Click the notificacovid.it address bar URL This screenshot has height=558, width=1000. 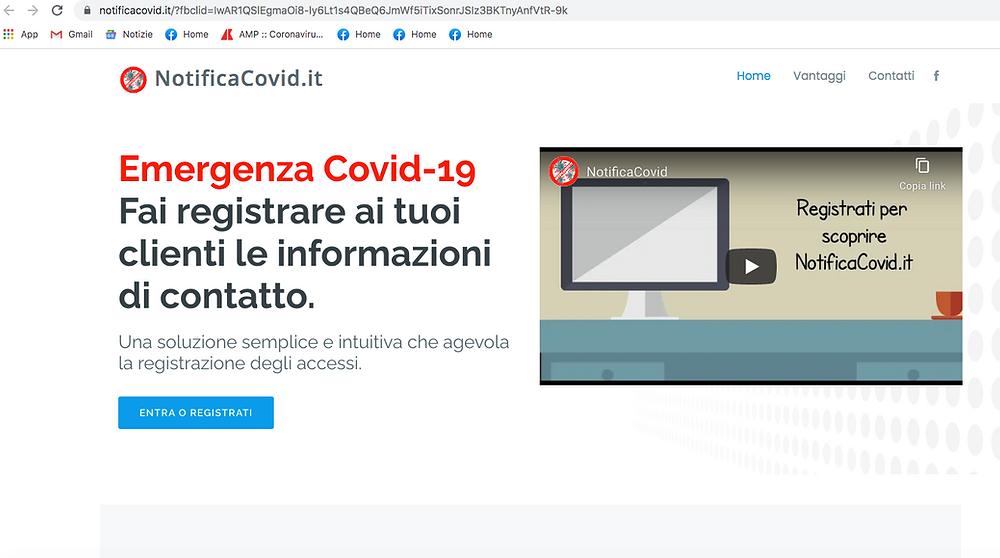pyautogui.click(x=333, y=10)
